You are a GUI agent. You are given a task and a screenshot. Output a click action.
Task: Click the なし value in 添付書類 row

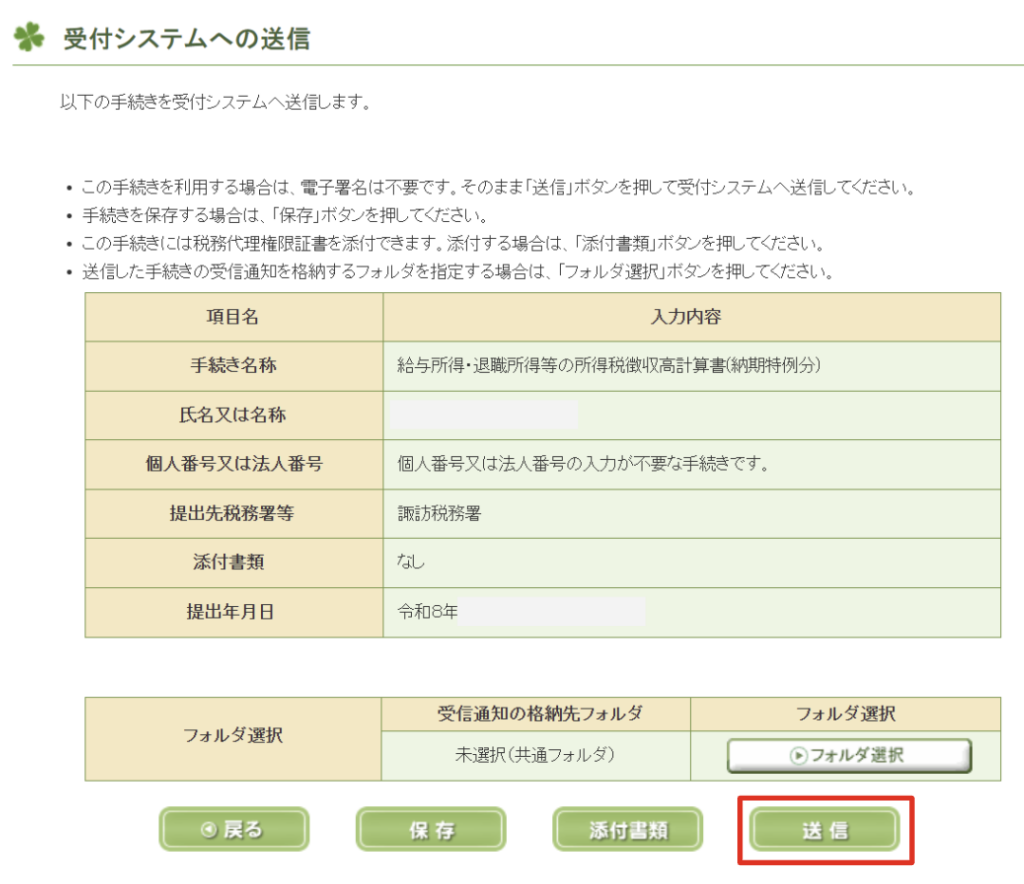pos(411,563)
